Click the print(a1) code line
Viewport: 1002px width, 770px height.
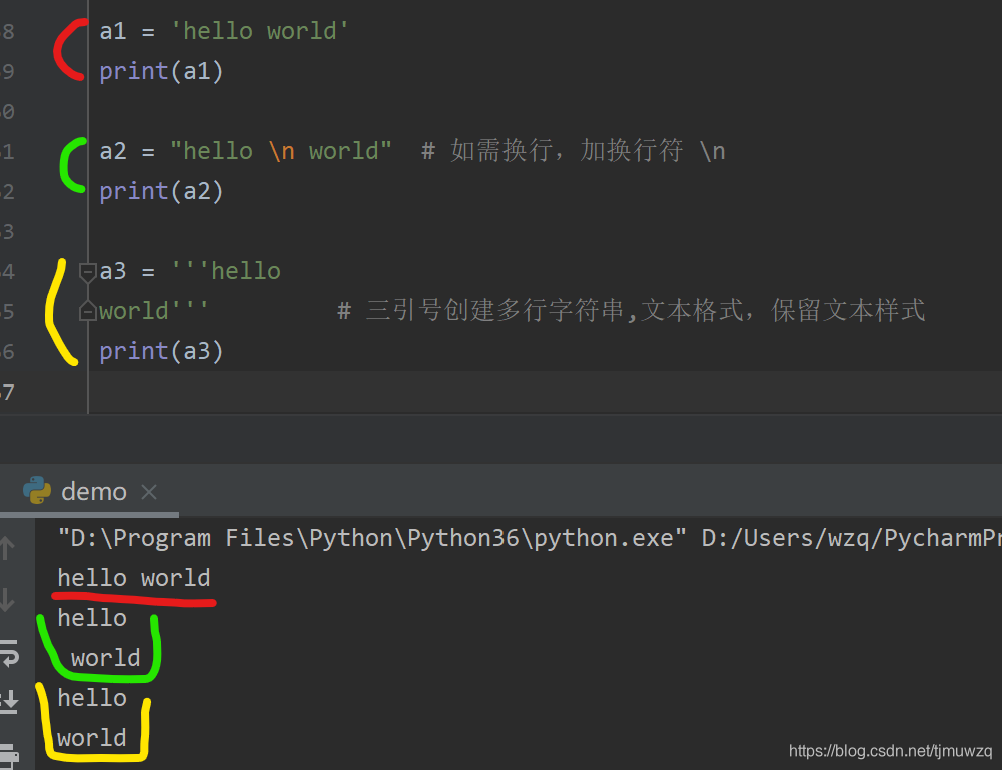coord(161,71)
